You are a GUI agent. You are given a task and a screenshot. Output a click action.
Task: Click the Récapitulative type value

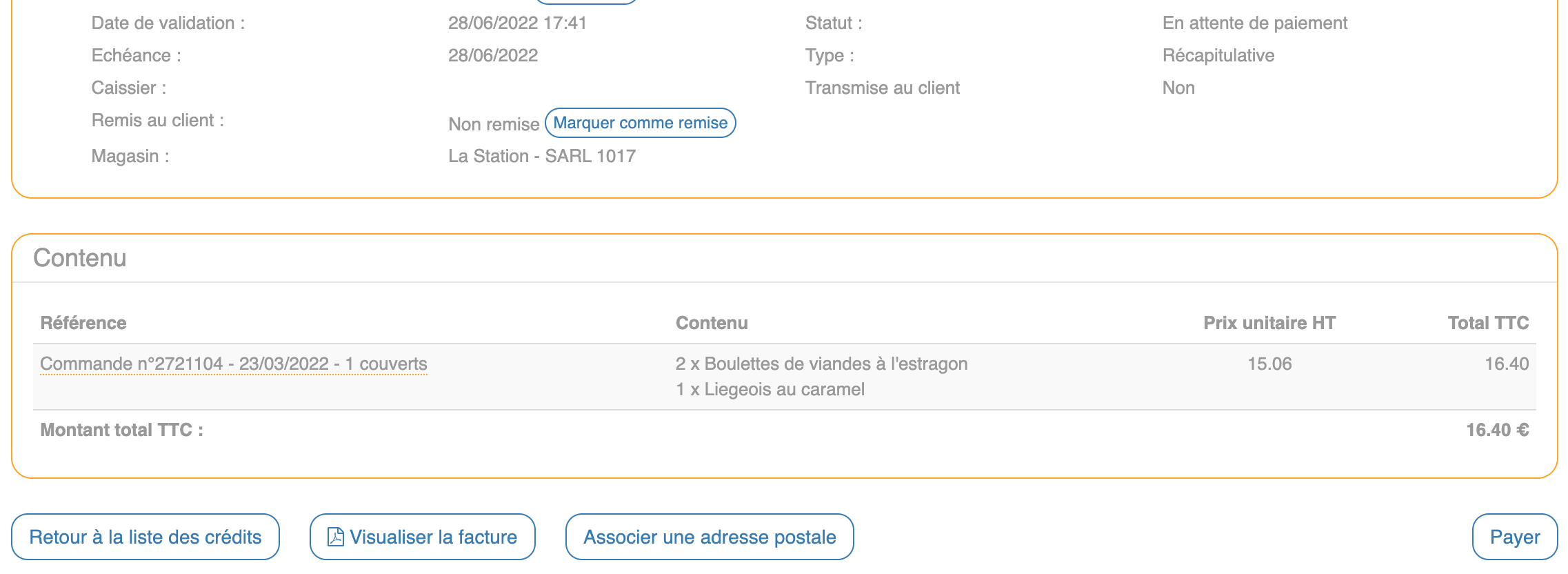[x=1218, y=55]
